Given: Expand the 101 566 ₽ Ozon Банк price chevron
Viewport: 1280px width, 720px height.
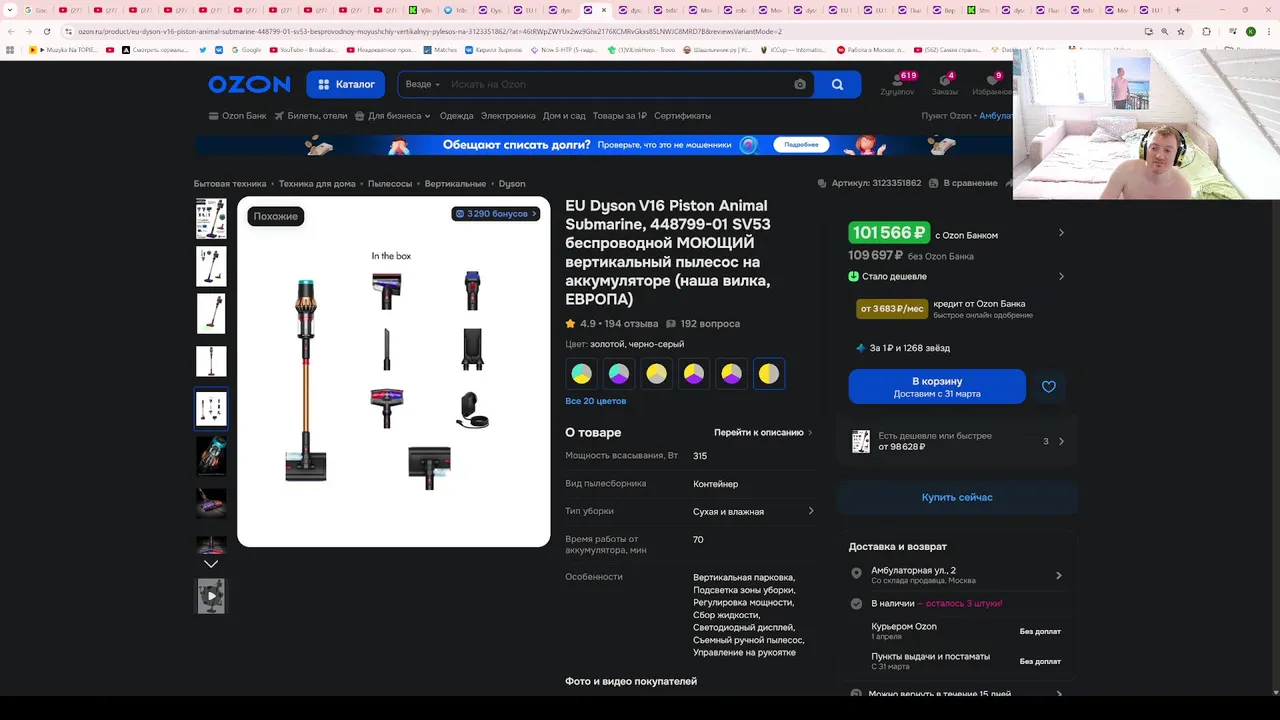Looking at the screenshot, I should tap(1061, 233).
